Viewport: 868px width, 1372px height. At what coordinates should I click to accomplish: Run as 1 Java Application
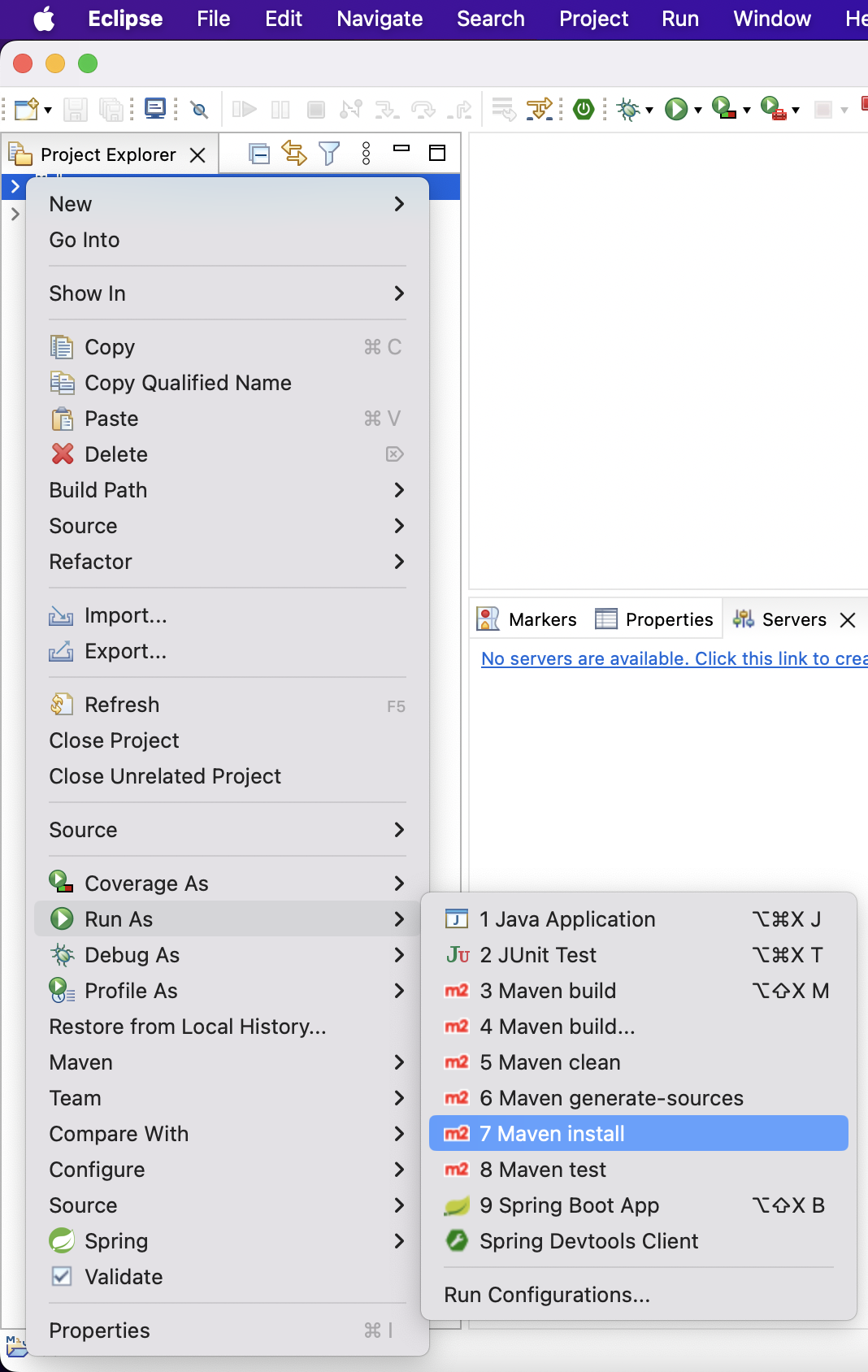tap(639, 919)
